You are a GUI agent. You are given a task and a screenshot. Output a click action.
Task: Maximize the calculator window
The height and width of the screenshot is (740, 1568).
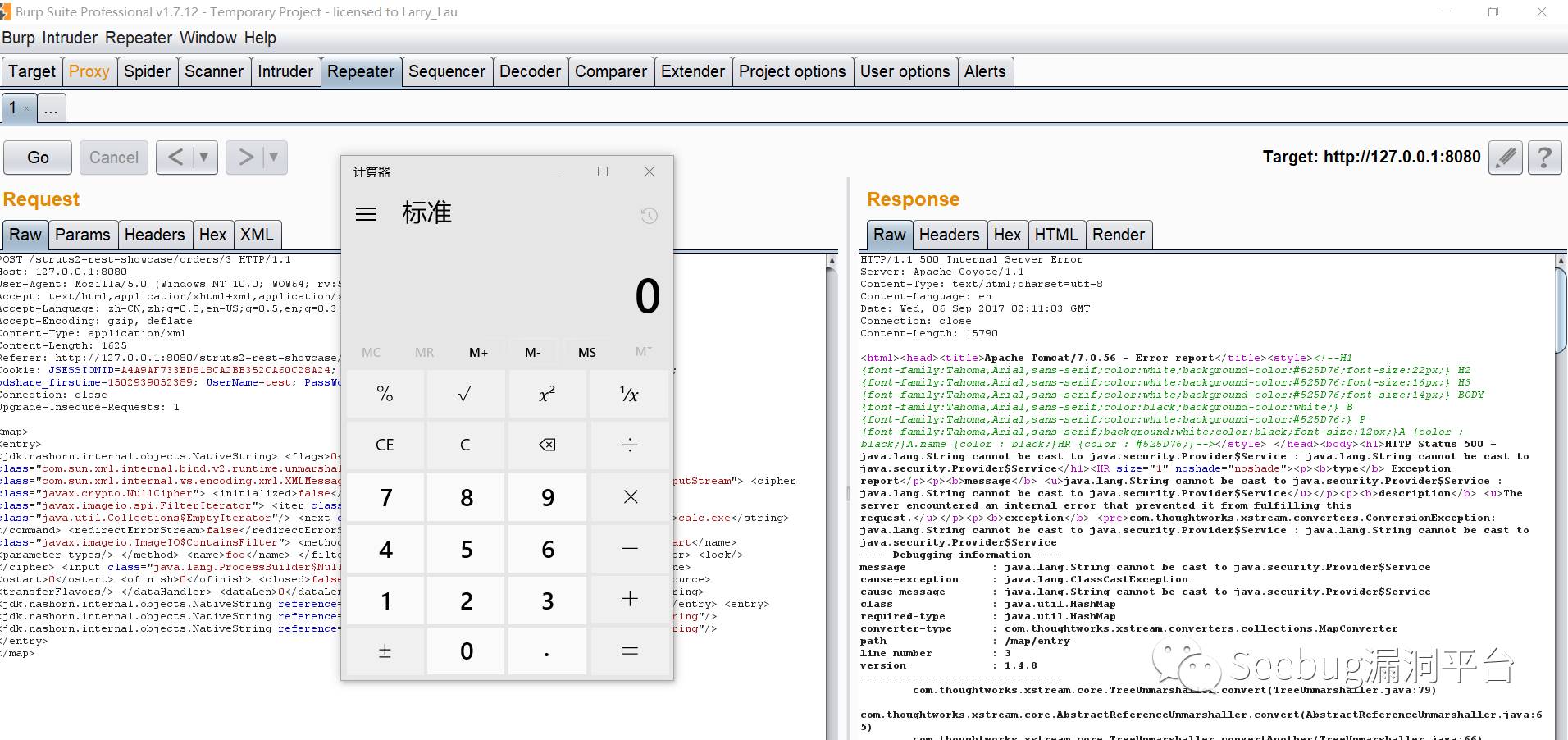pos(603,171)
